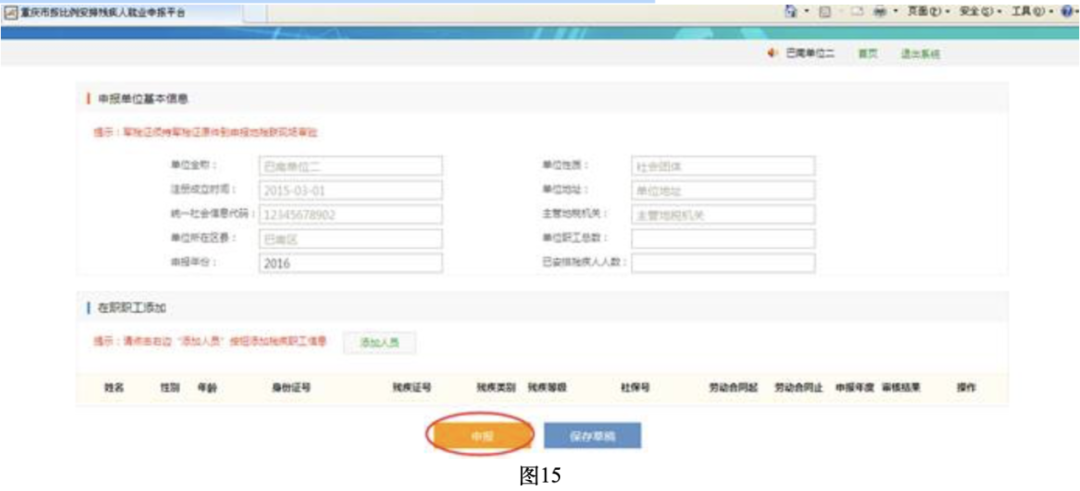Click the page icon in the browser tab

pyautogui.click(x=9, y=11)
